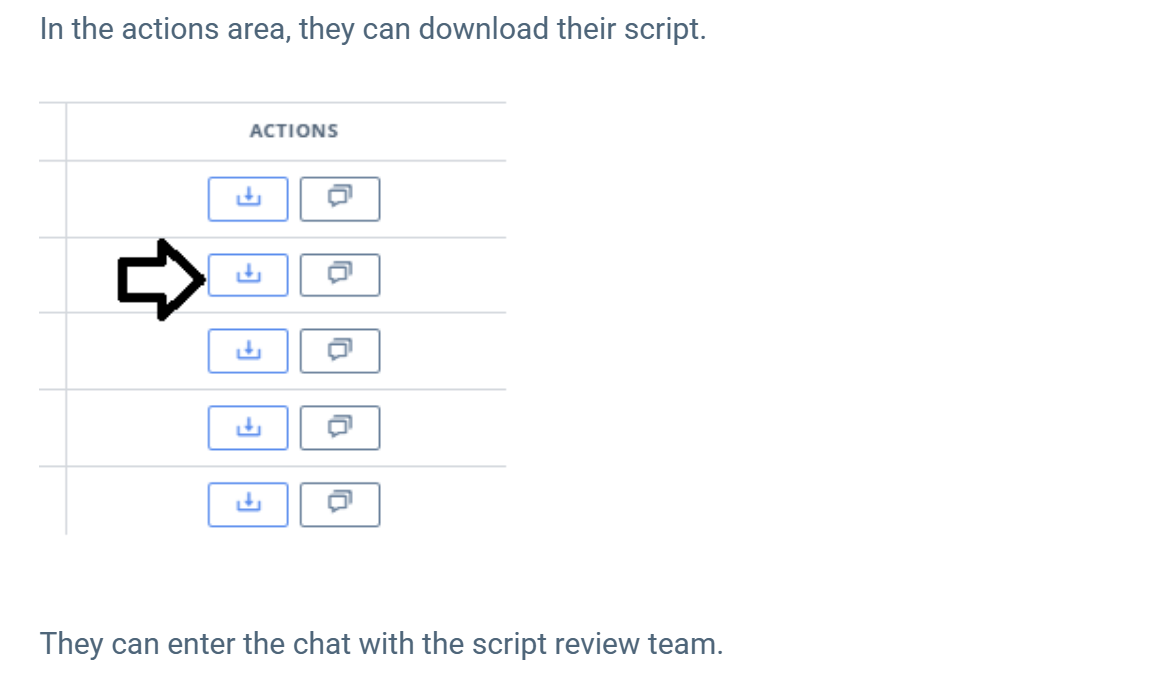Click the word "They" in the last sentence
Image resolution: width=1159 pixels, height=696 pixels.
click(71, 644)
